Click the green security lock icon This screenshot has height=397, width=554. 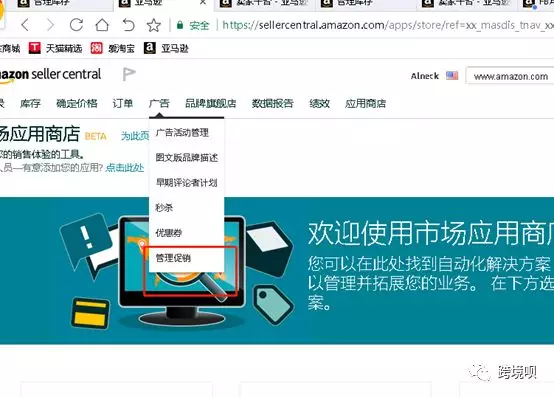[180, 25]
